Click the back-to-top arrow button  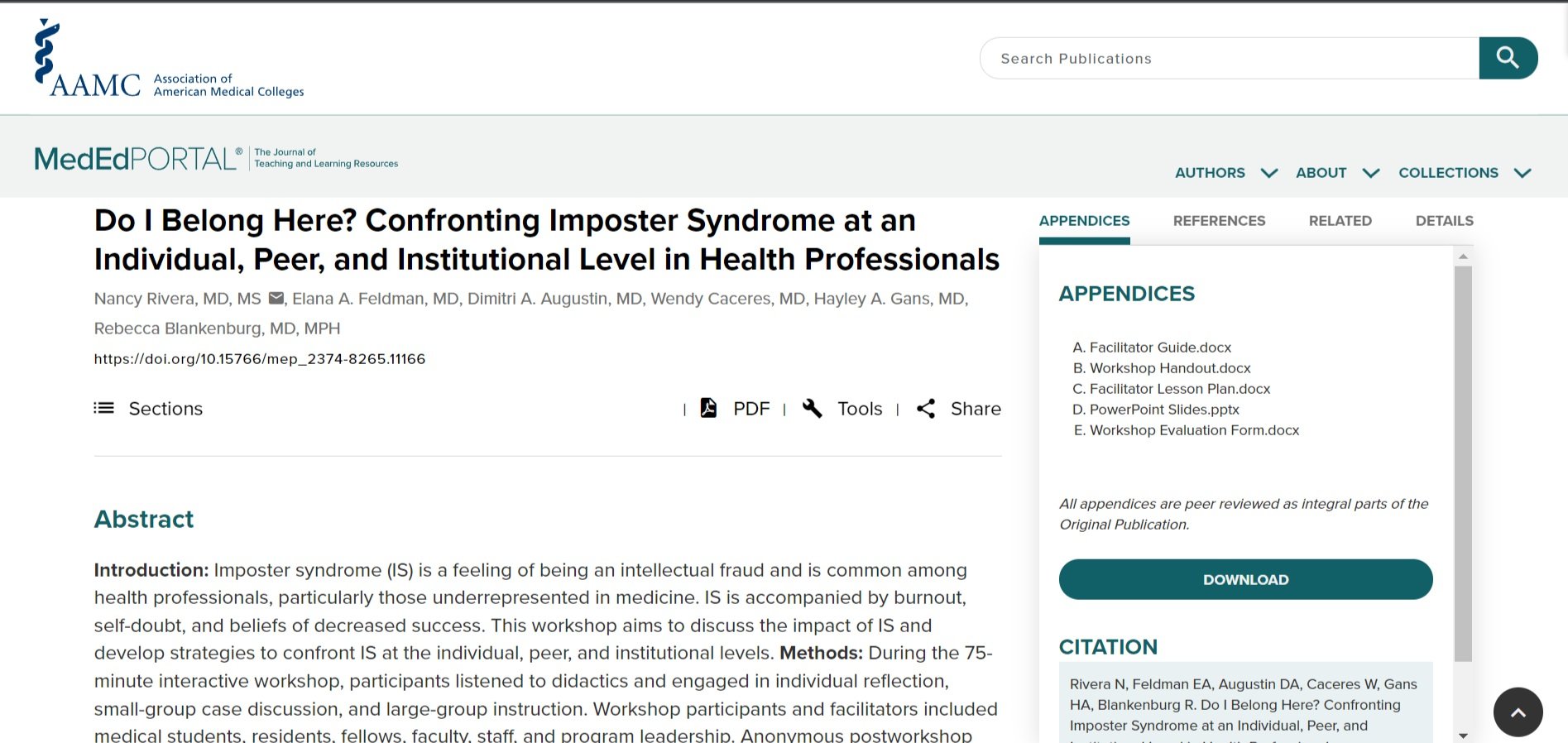coord(1518,712)
